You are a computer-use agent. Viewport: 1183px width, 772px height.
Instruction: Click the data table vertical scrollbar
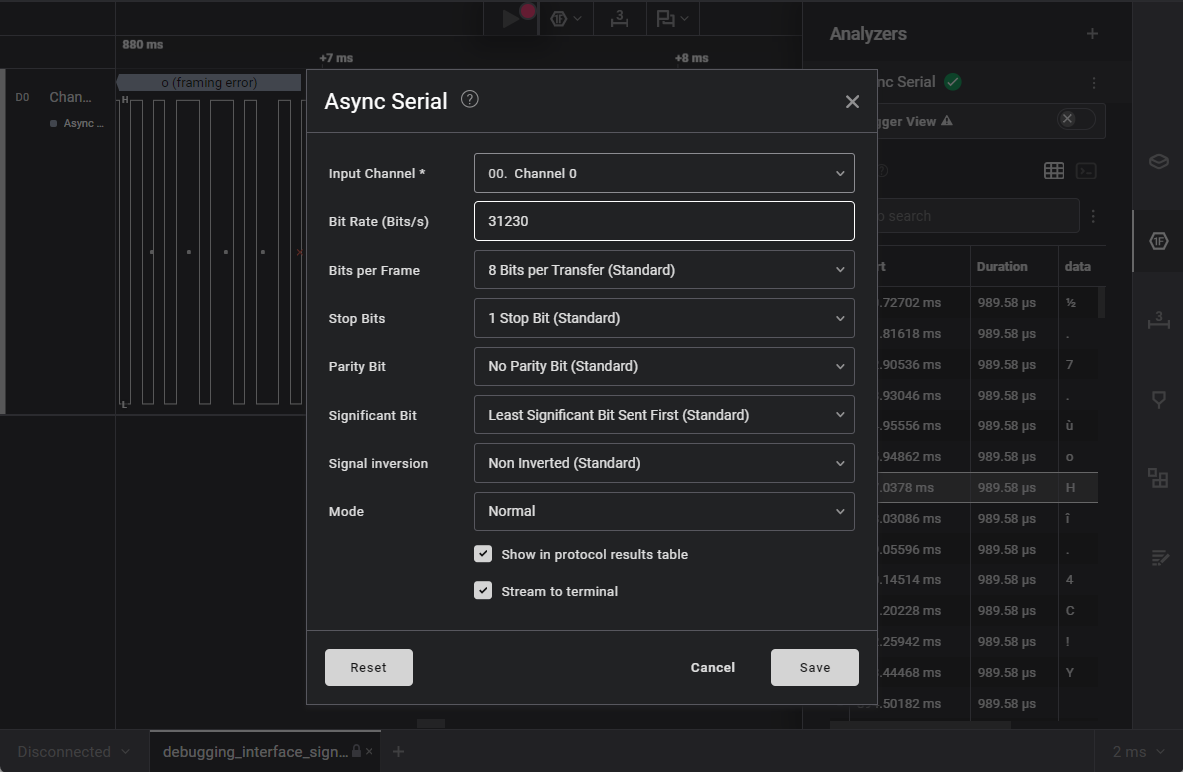pos(1102,303)
